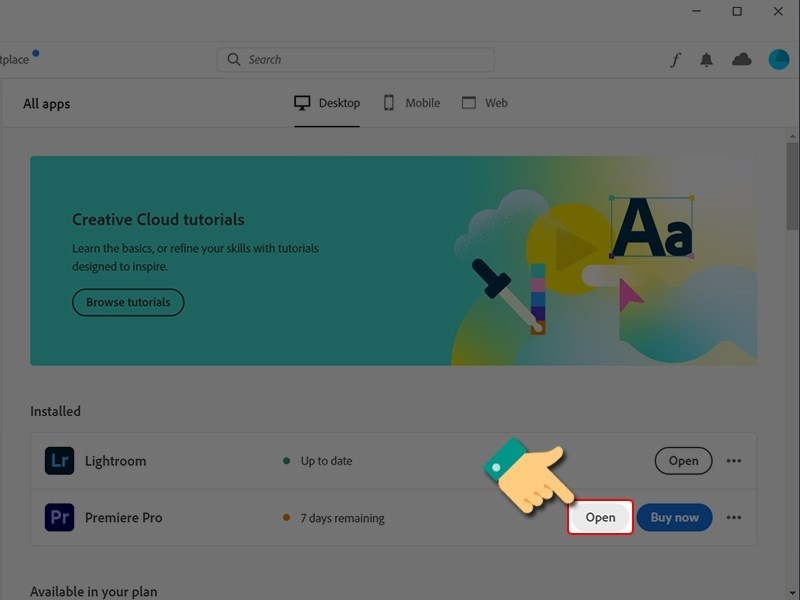Click Buy now for Premiere Pro
The height and width of the screenshot is (600, 800).
tap(674, 518)
